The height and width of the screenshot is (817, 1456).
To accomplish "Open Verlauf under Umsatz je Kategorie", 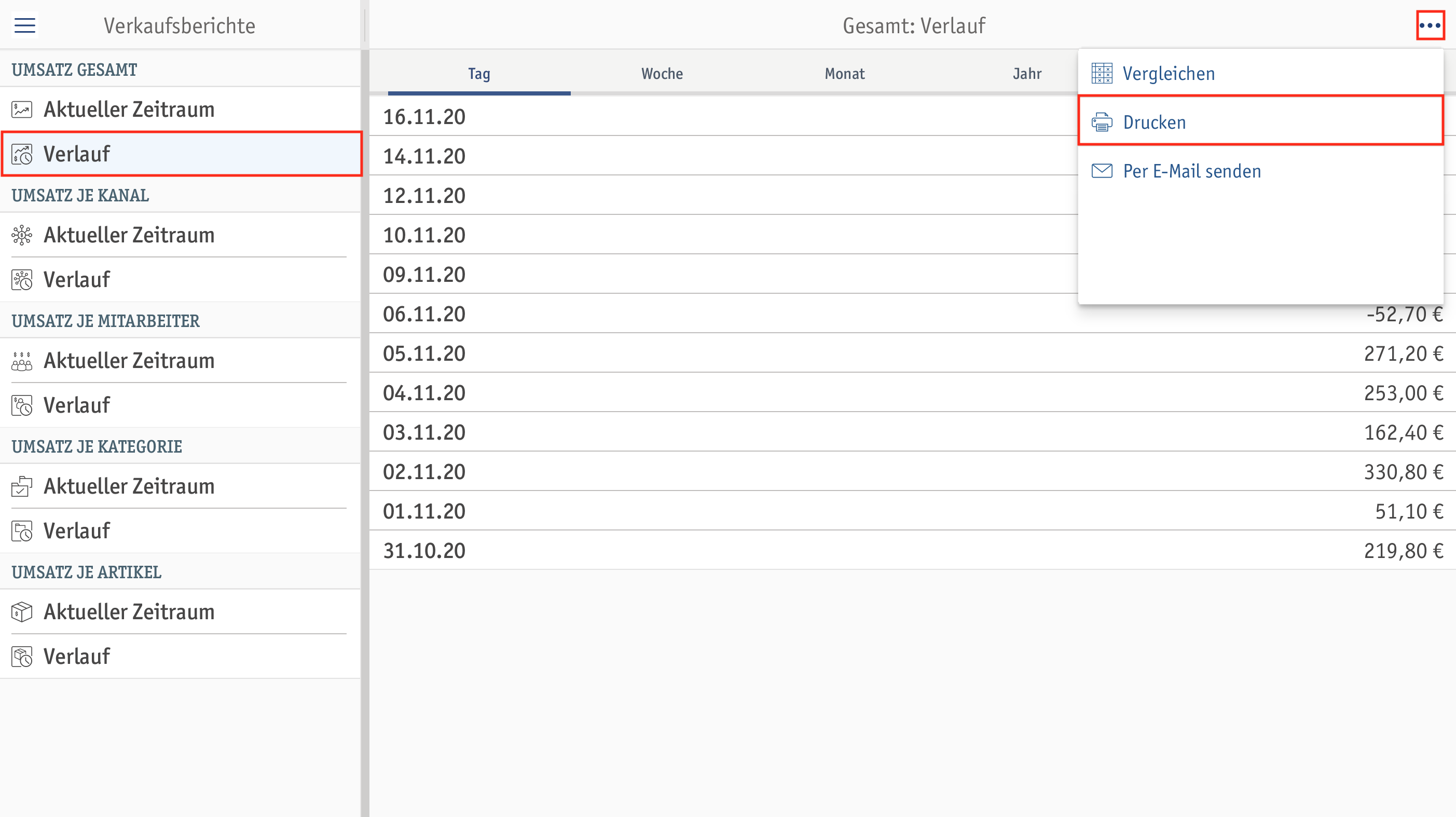I will click(180, 531).
